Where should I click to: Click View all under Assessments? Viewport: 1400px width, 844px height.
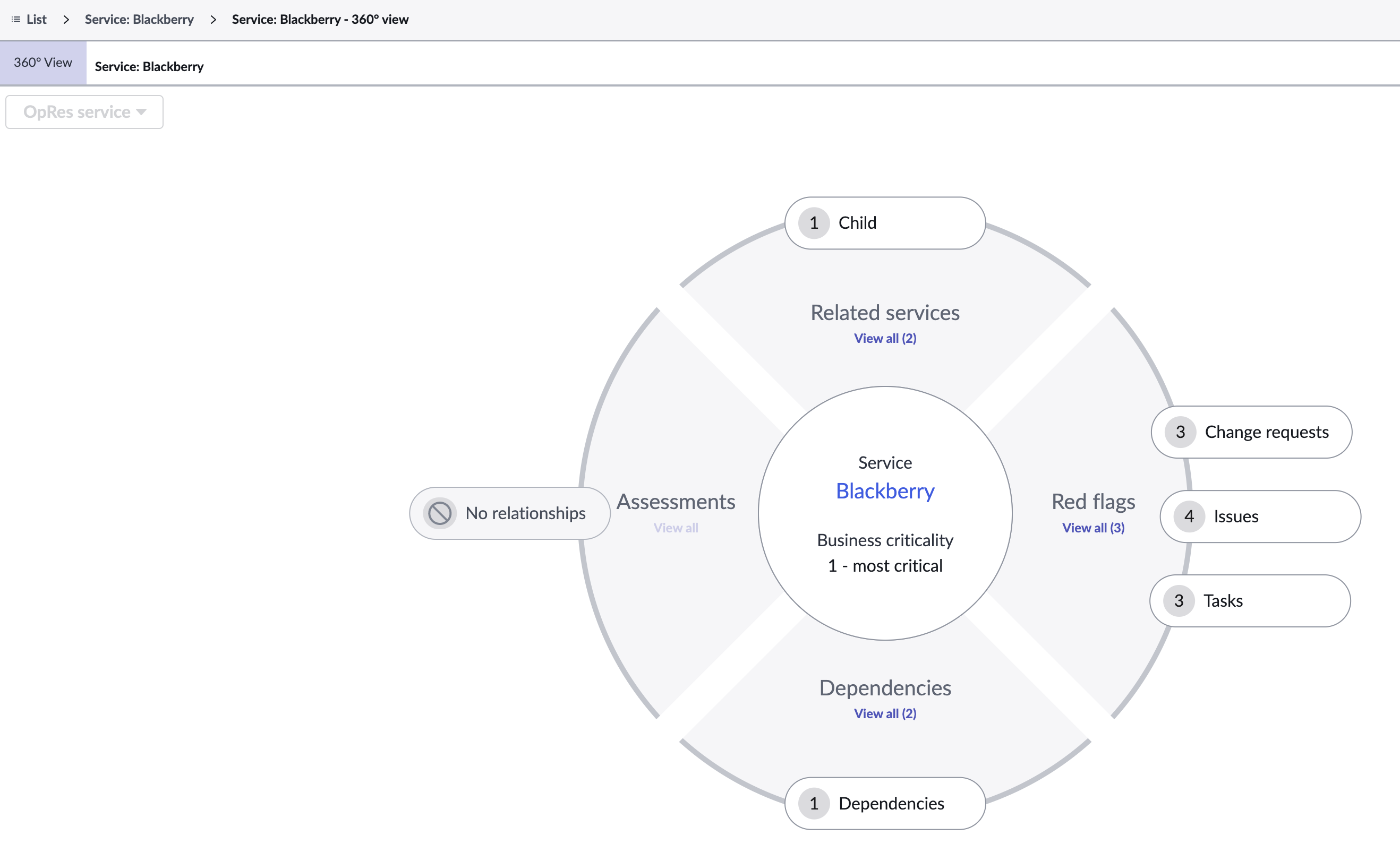tap(676, 528)
